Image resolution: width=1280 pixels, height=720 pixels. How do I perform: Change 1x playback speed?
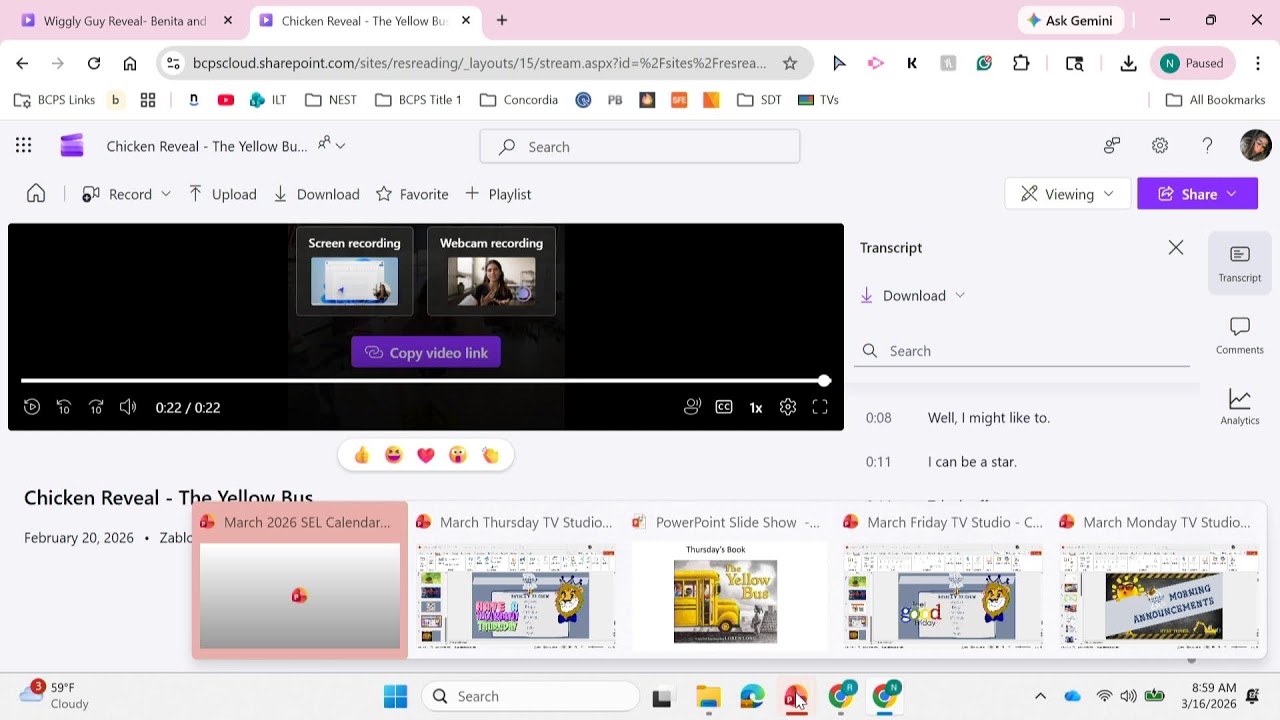(x=756, y=407)
